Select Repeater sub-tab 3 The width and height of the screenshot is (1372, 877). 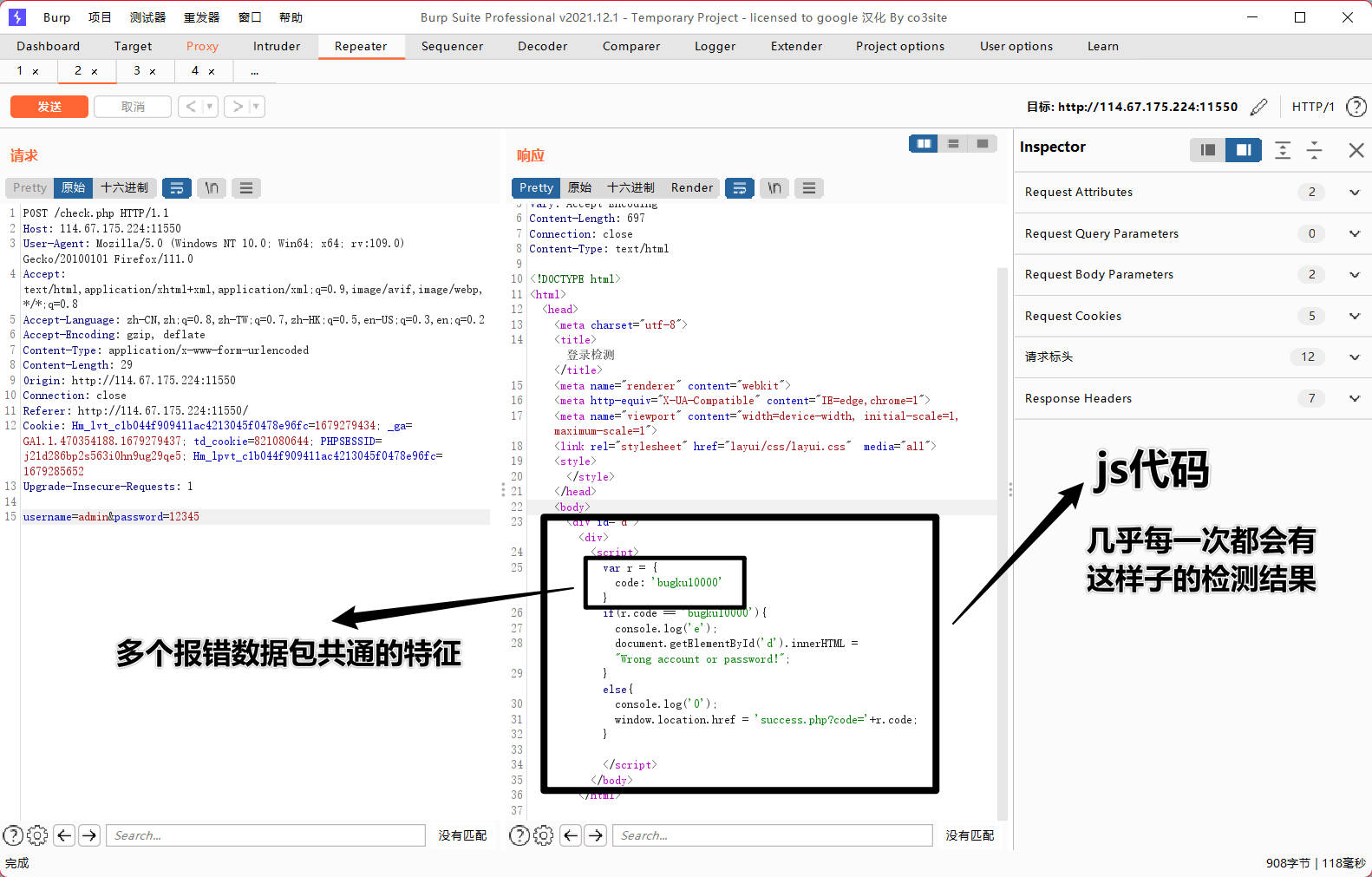click(136, 70)
